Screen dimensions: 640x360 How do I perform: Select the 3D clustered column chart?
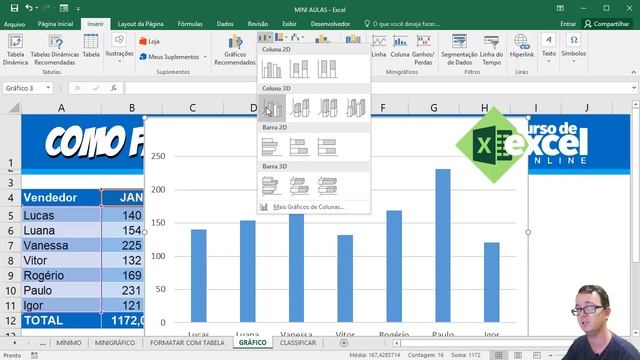[x=272, y=108]
